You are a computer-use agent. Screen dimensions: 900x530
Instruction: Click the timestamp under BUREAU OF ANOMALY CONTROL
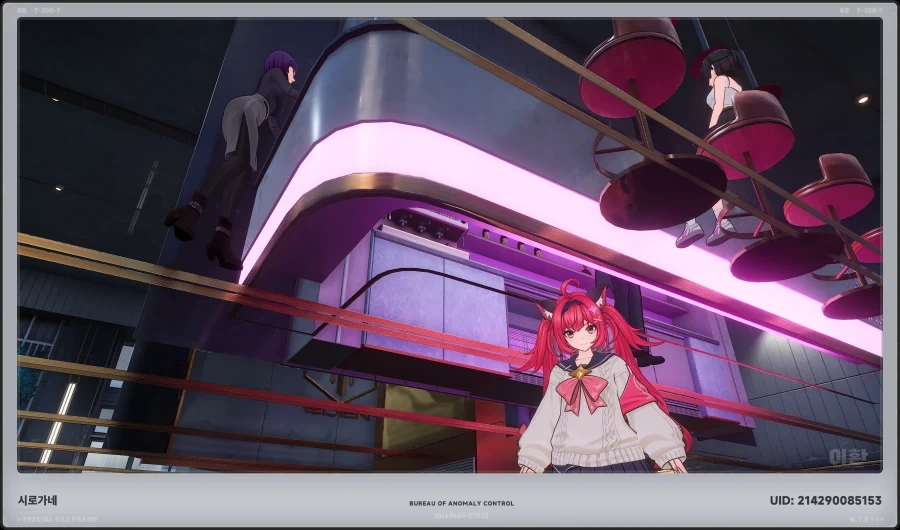pyautogui.click(x=461, y=516)
